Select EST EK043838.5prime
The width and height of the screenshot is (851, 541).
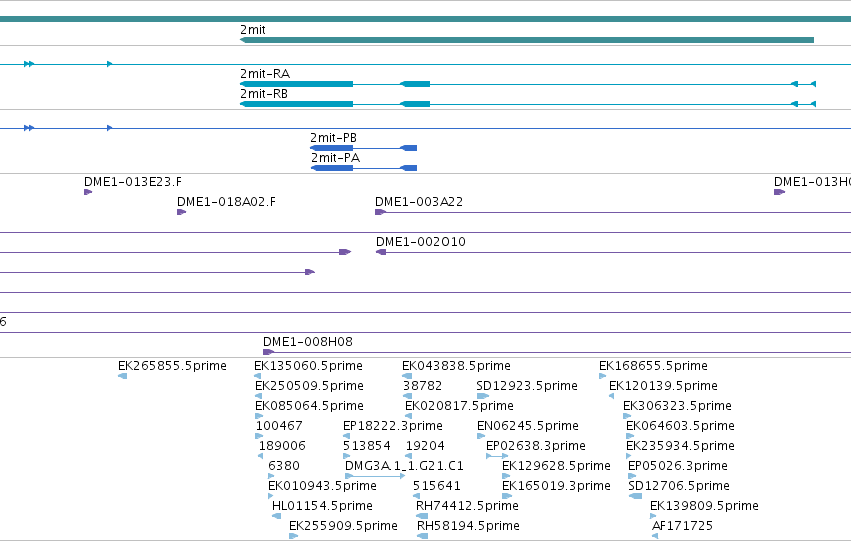pos(456,366)
